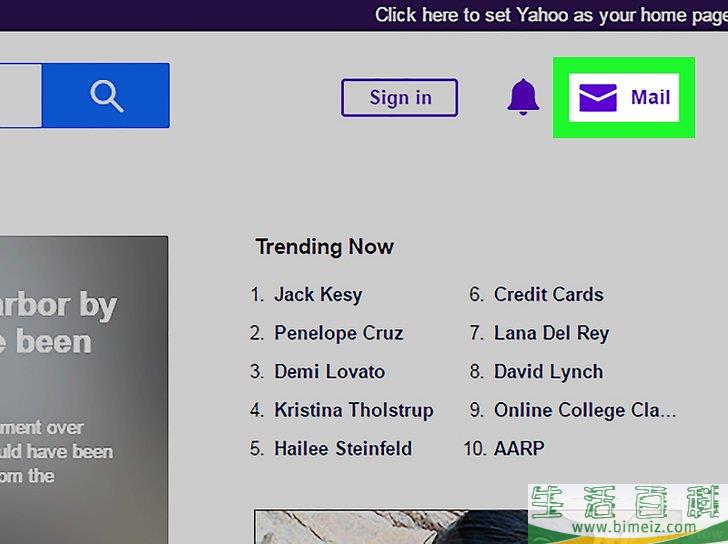Open trending topic Online College Classes
Screen dimensions: 728x544
point(584,410)
